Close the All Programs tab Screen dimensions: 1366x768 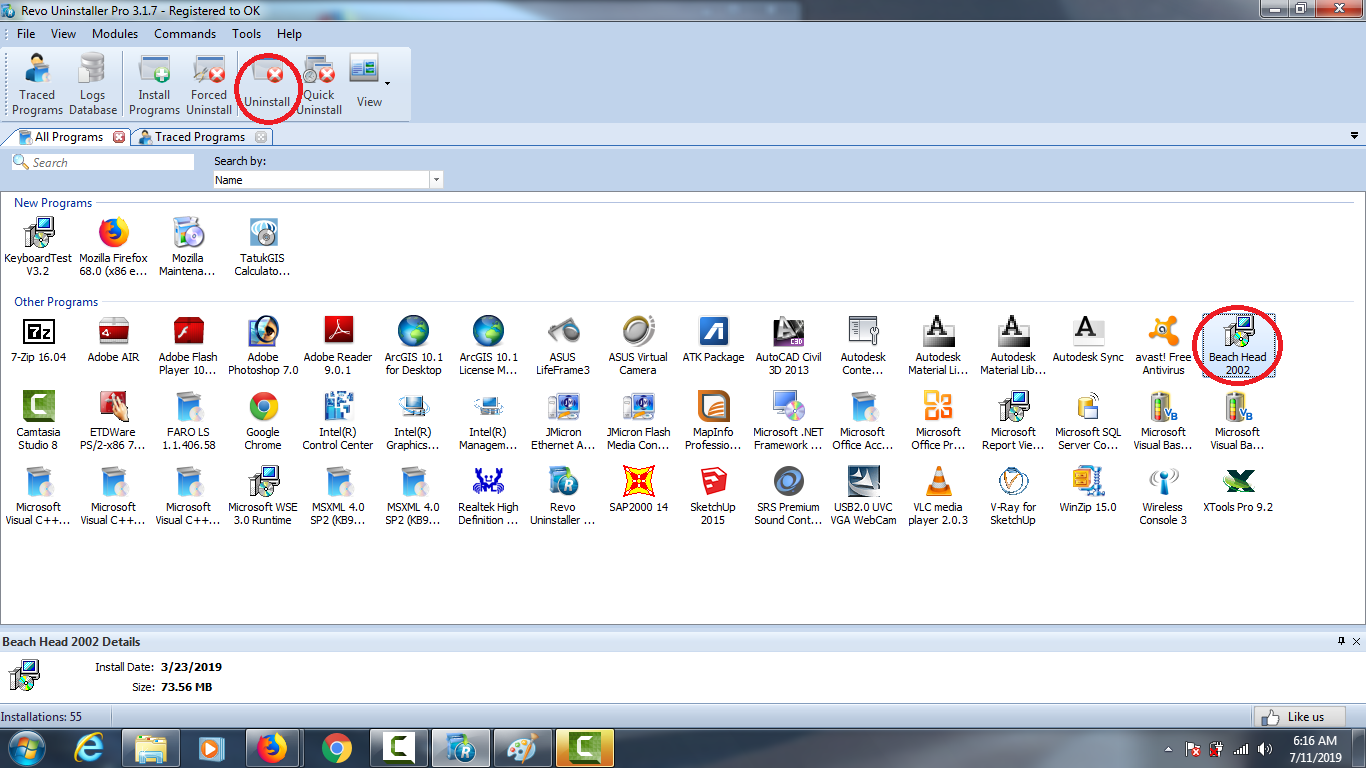(x=119, y=137)
